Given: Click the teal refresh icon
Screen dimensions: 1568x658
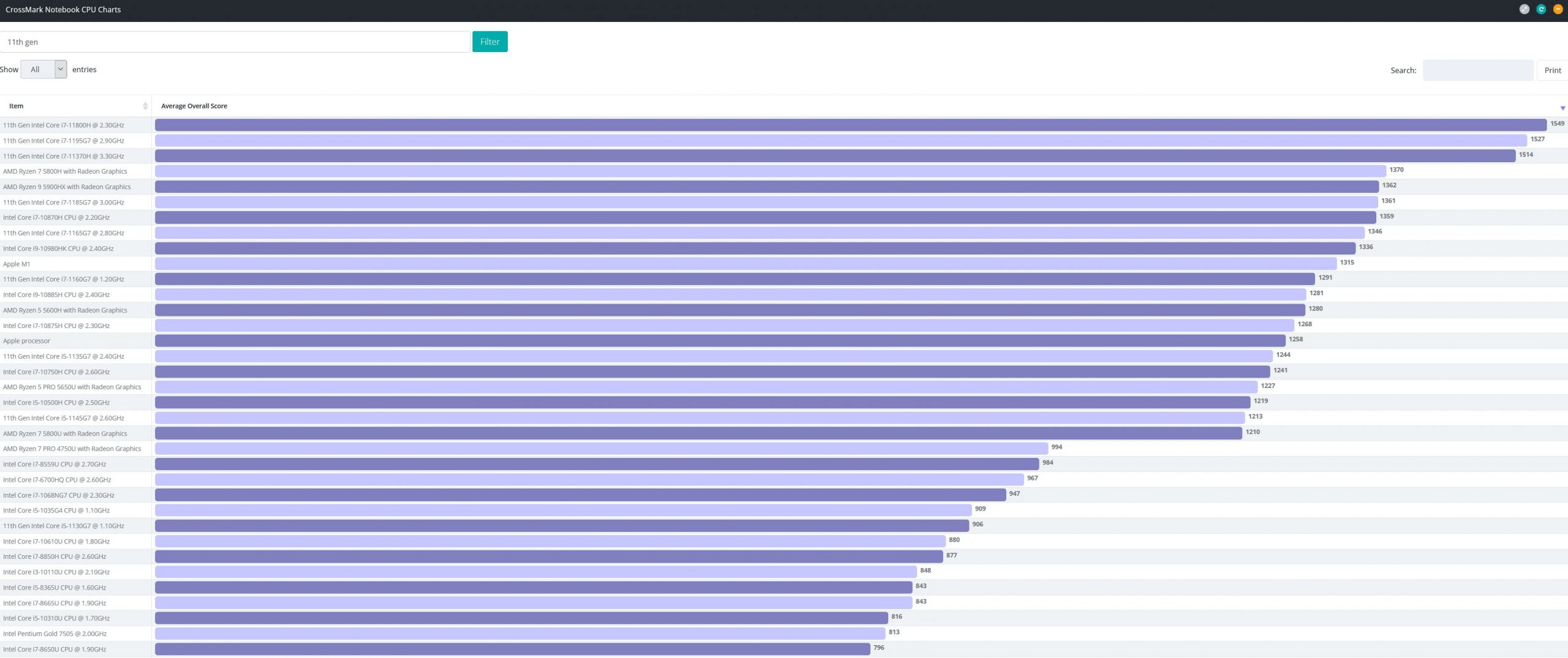Looking at the screenshot, I should pyautogui.click(x=1541, y=9).
